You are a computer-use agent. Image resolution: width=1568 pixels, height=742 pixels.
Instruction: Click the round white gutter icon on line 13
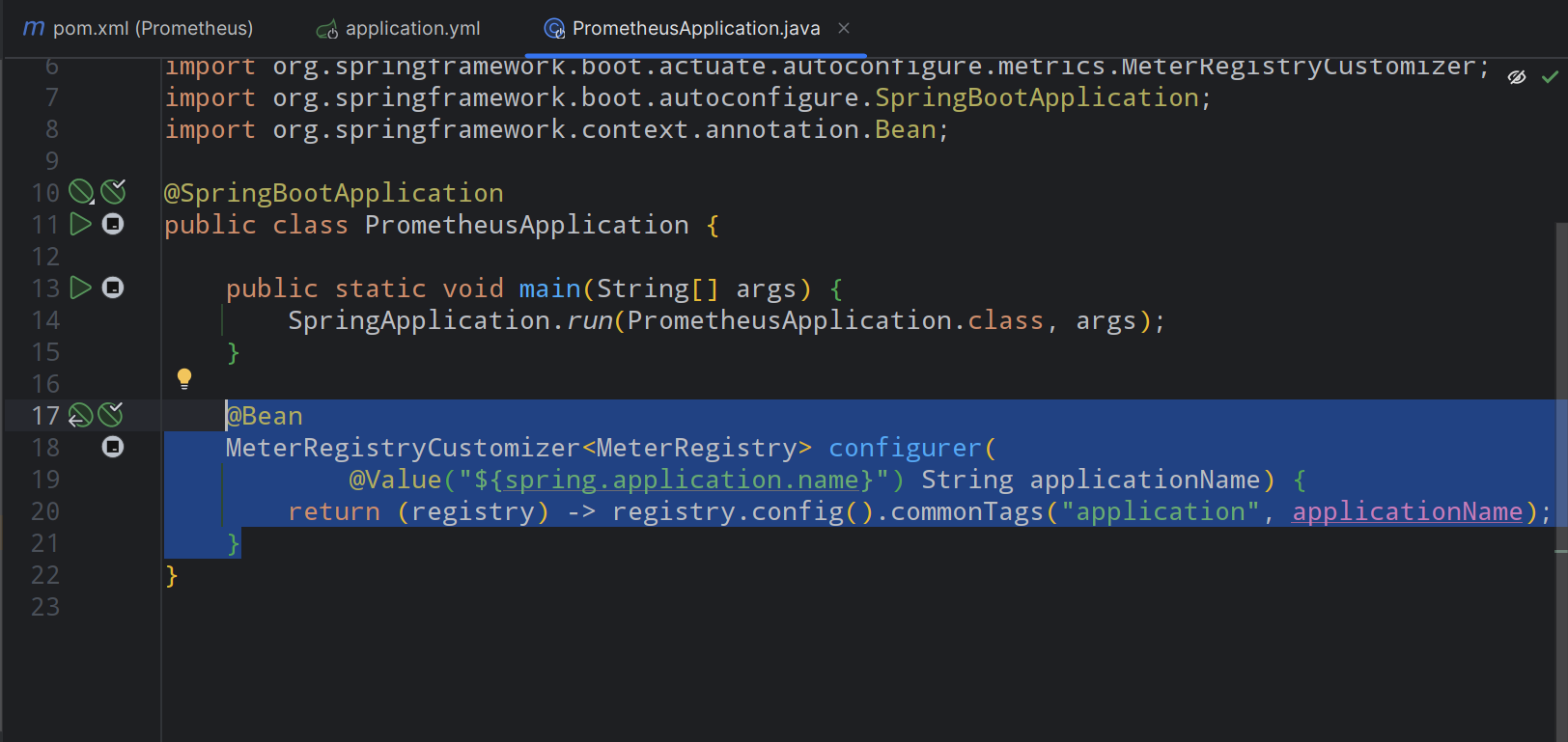tap(113, 288)
